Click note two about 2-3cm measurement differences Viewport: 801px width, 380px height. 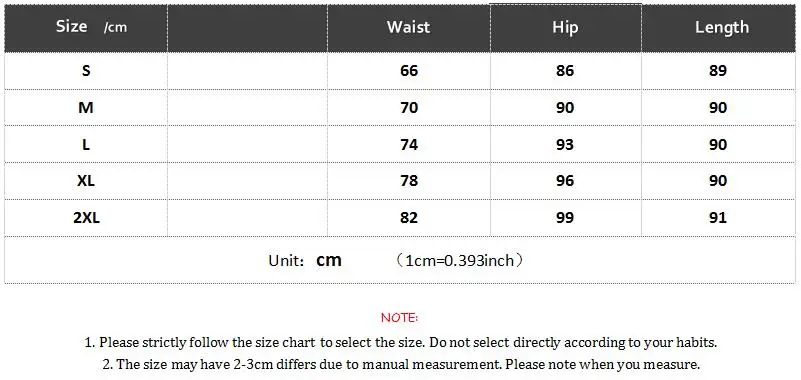click(x=400, y=365)
